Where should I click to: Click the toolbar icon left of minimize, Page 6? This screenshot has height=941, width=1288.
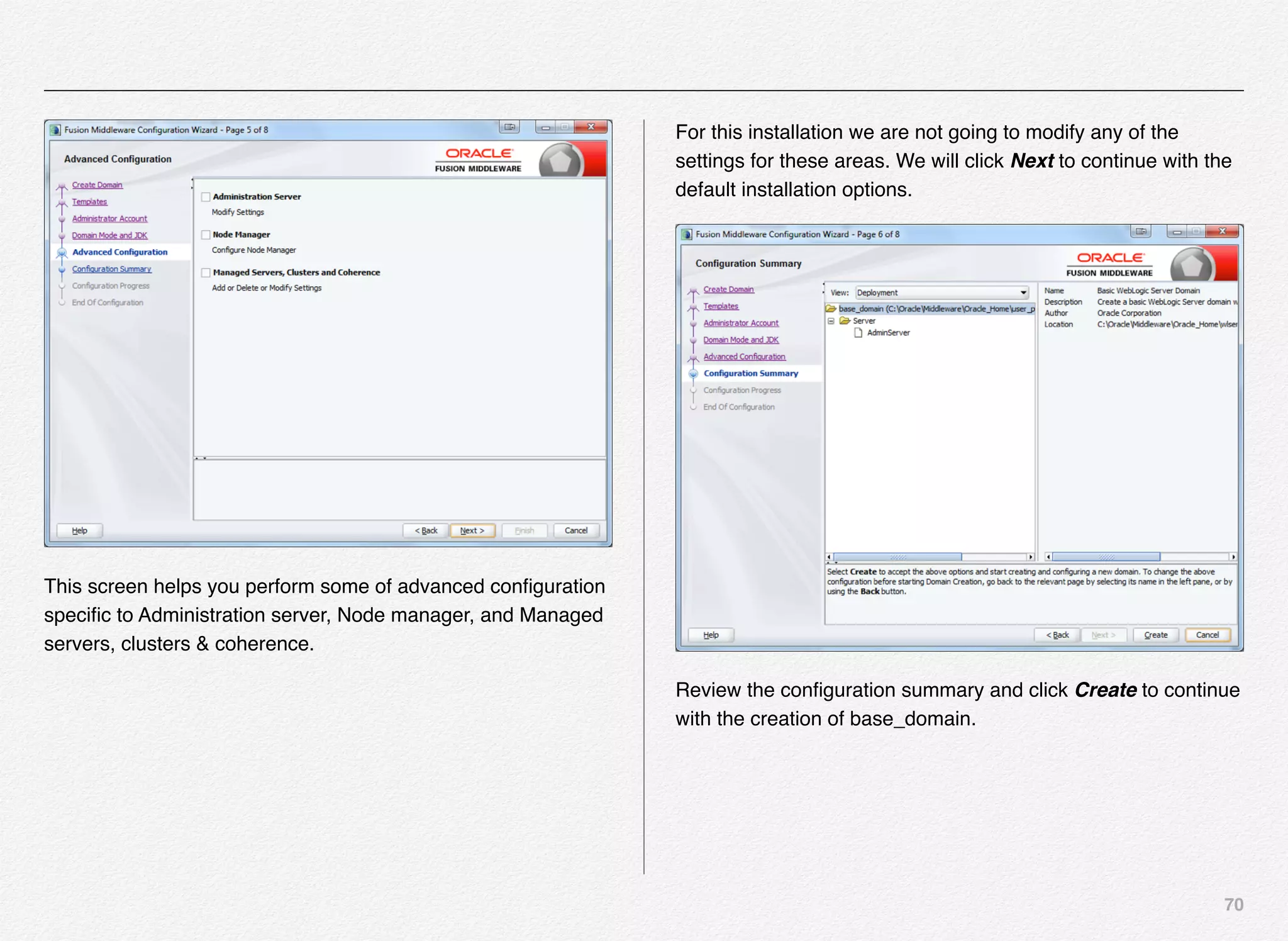(x=1141, y=231)
